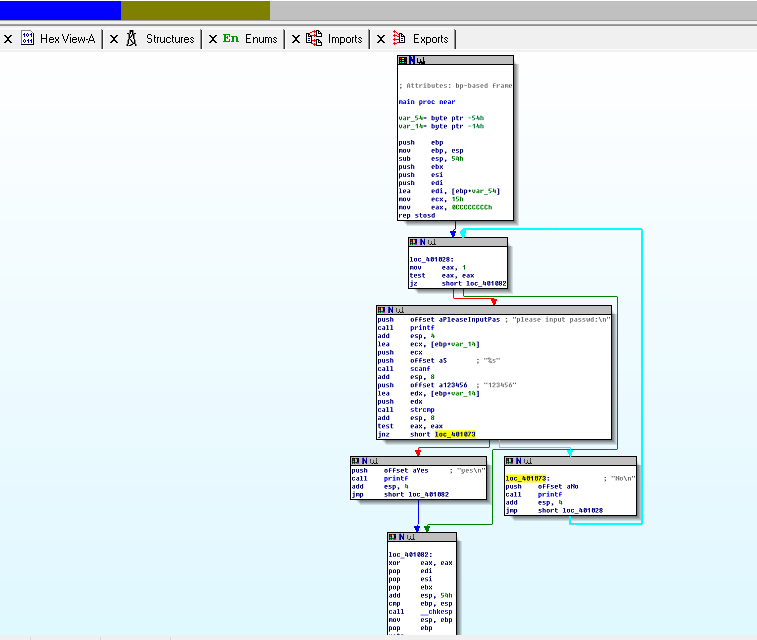Open the Imports tab
The height and width of the screenshot is (640, 757).
coord(344,39)
